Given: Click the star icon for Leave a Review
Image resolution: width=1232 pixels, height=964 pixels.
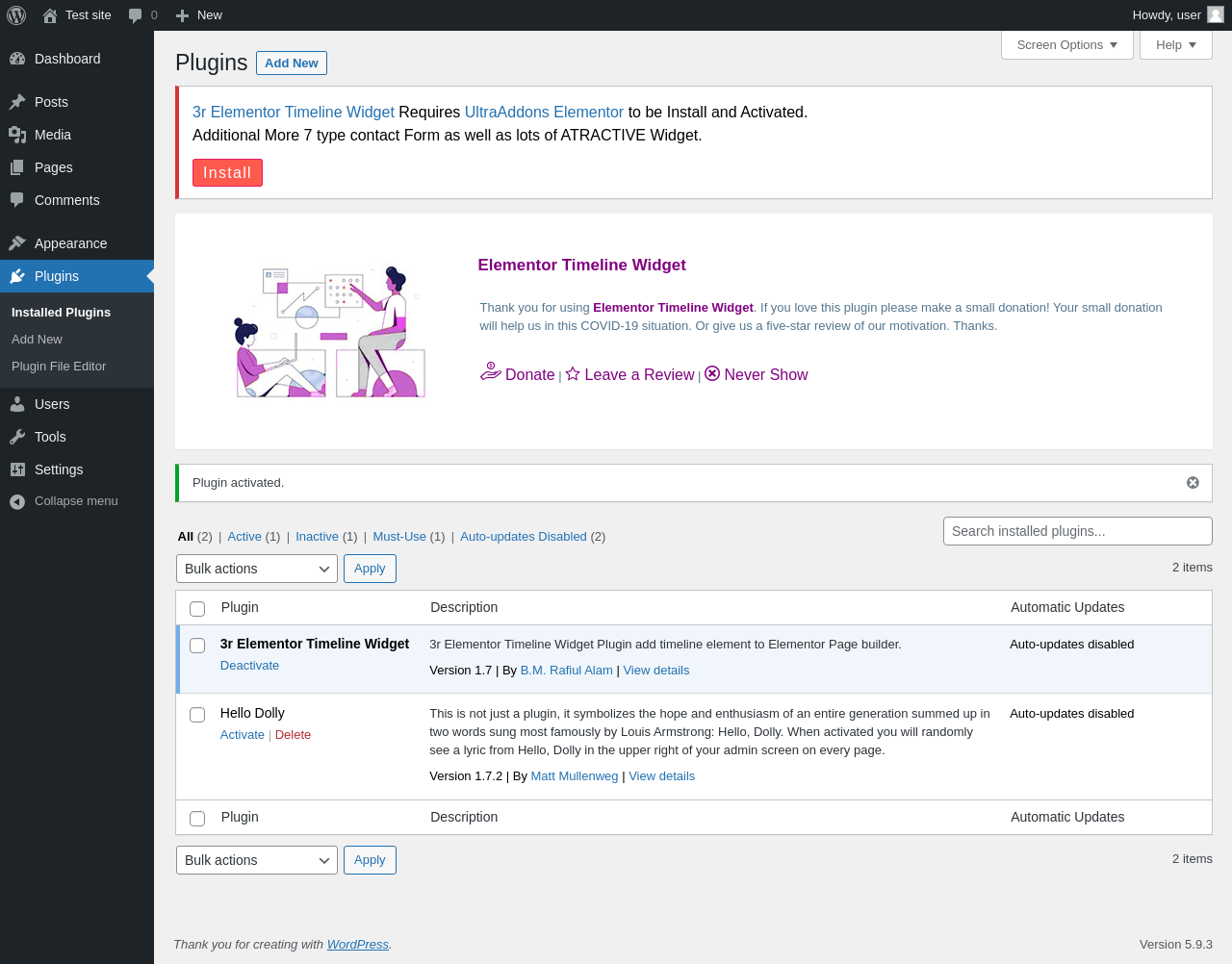Looking at the screenshot, I should pos(573,373).
